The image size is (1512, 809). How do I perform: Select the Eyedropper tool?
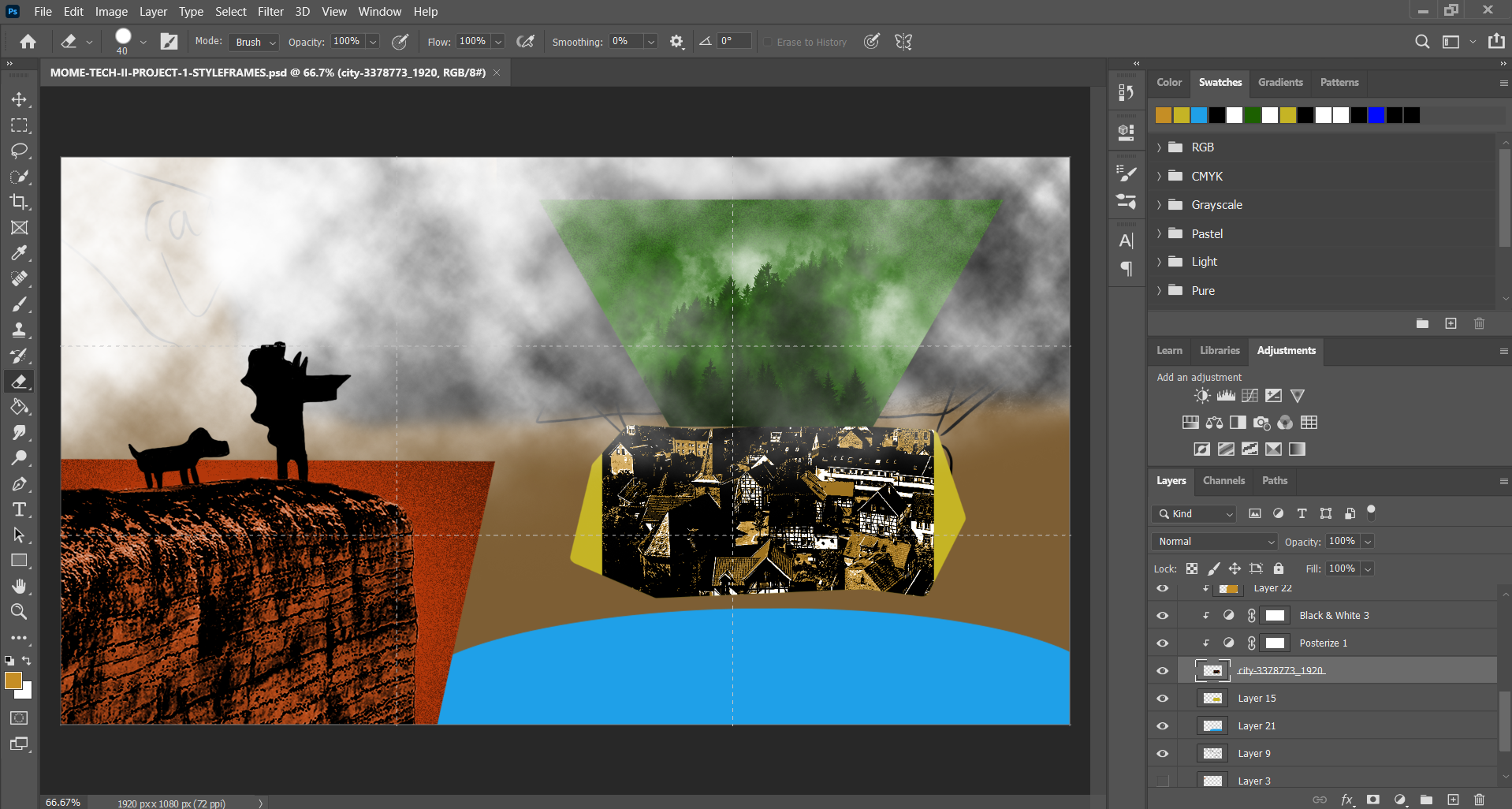[x=19, y=253]
